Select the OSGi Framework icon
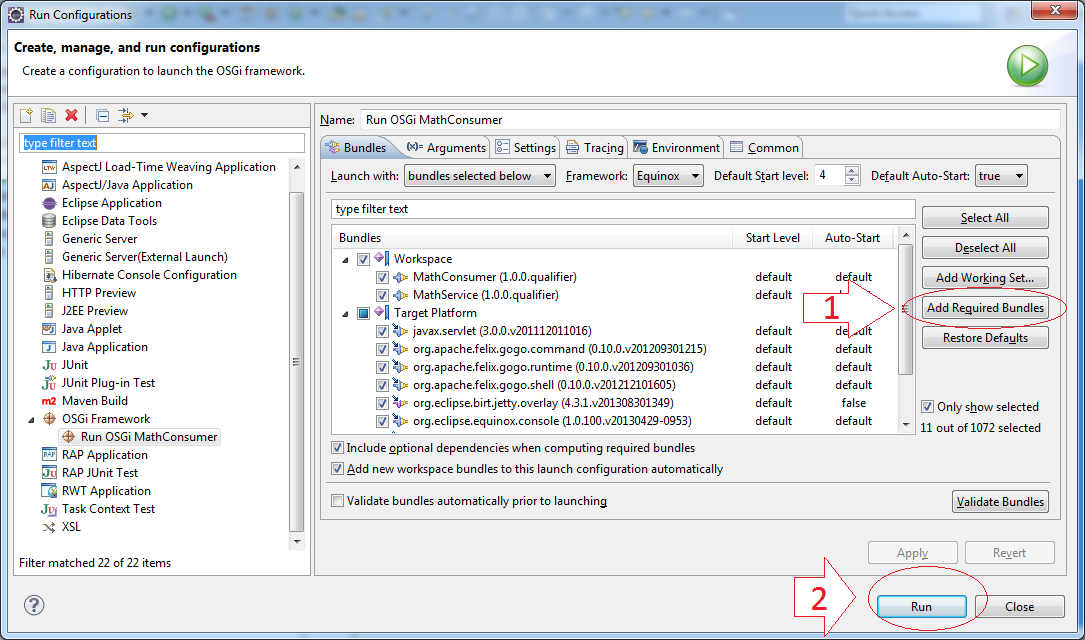The image size is (1085, 640). (x=49, y=419)
